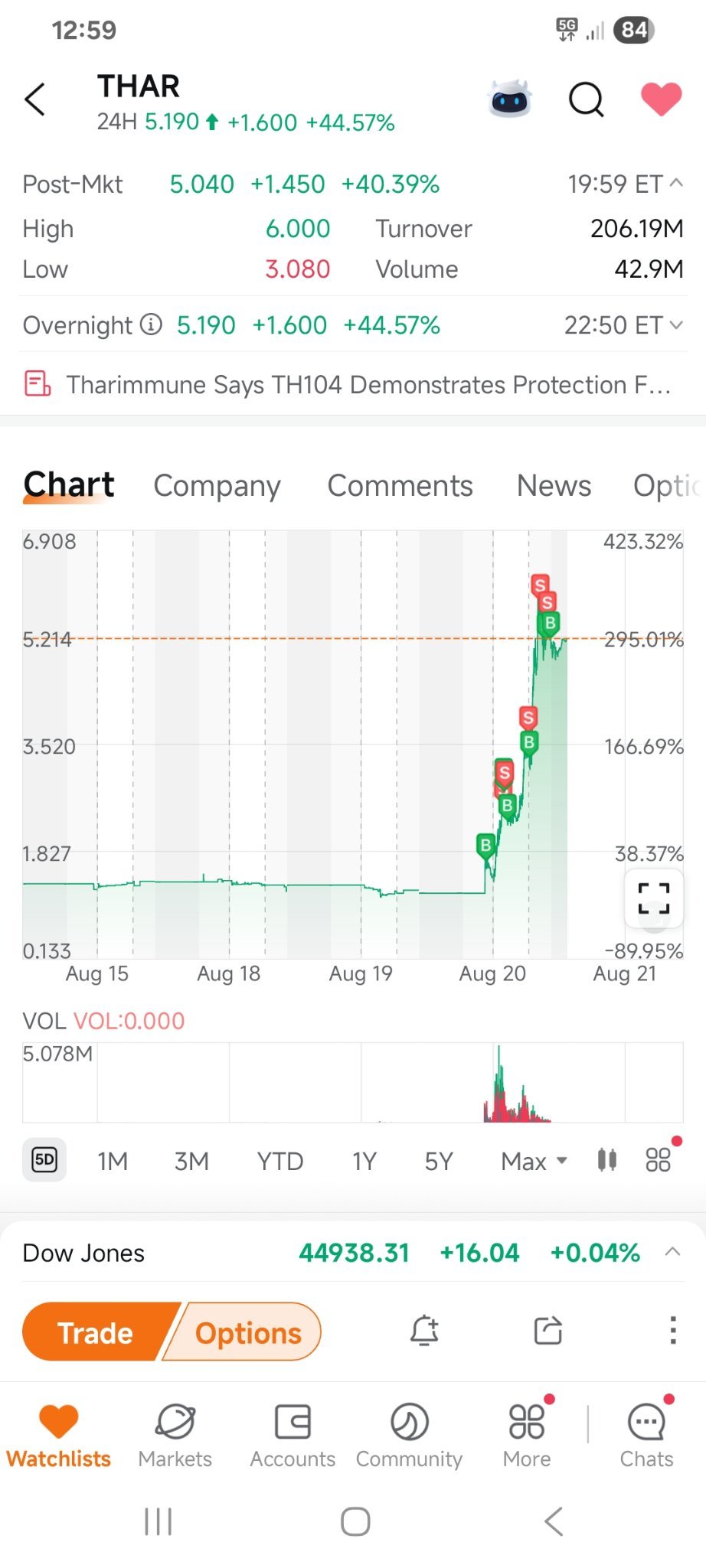Collapse the Dow Jones index bar
The image size is (706, 1568).
pyautogui.click(x=672, y=1252)
